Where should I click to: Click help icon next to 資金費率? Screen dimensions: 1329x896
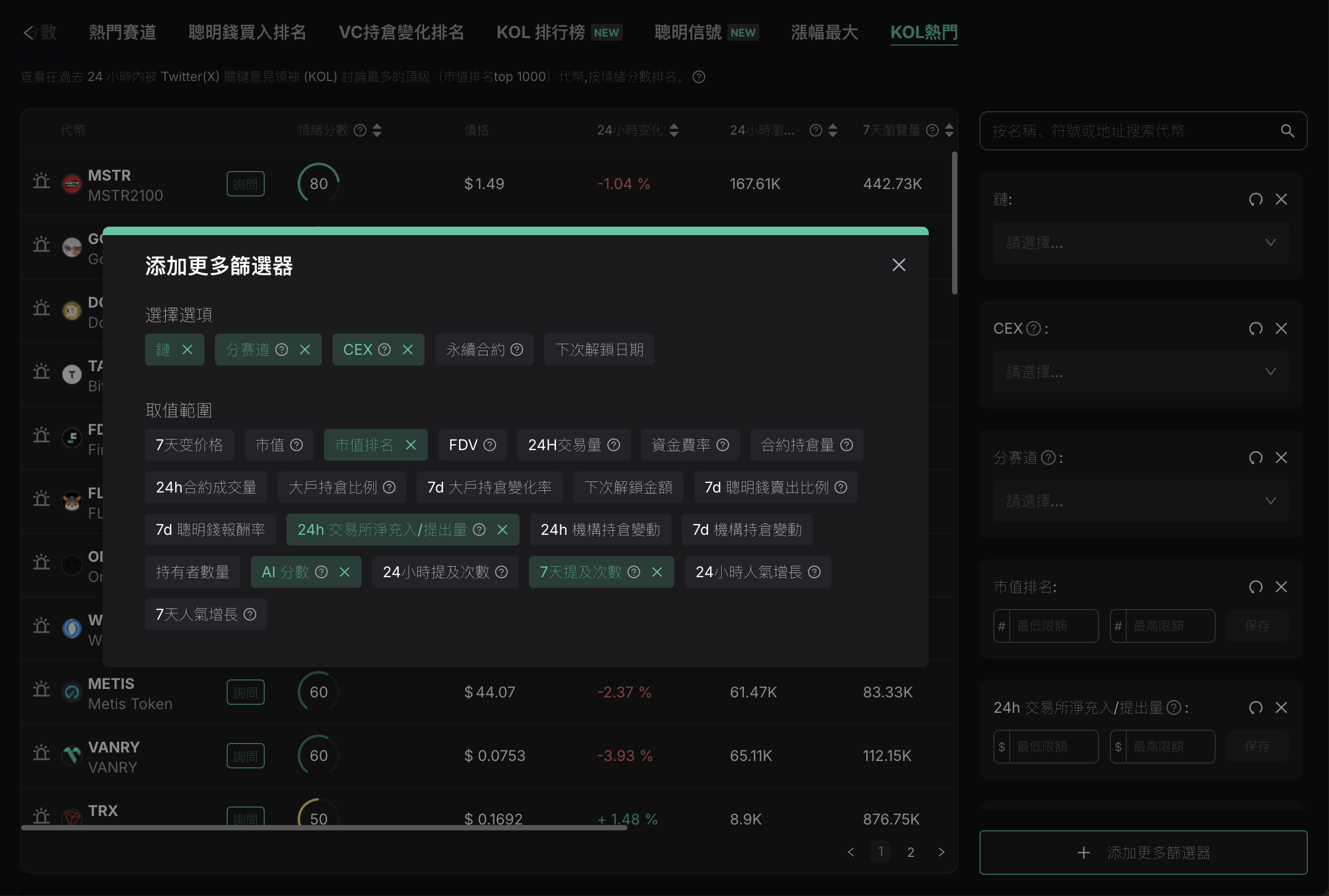[x=722, y=445]
